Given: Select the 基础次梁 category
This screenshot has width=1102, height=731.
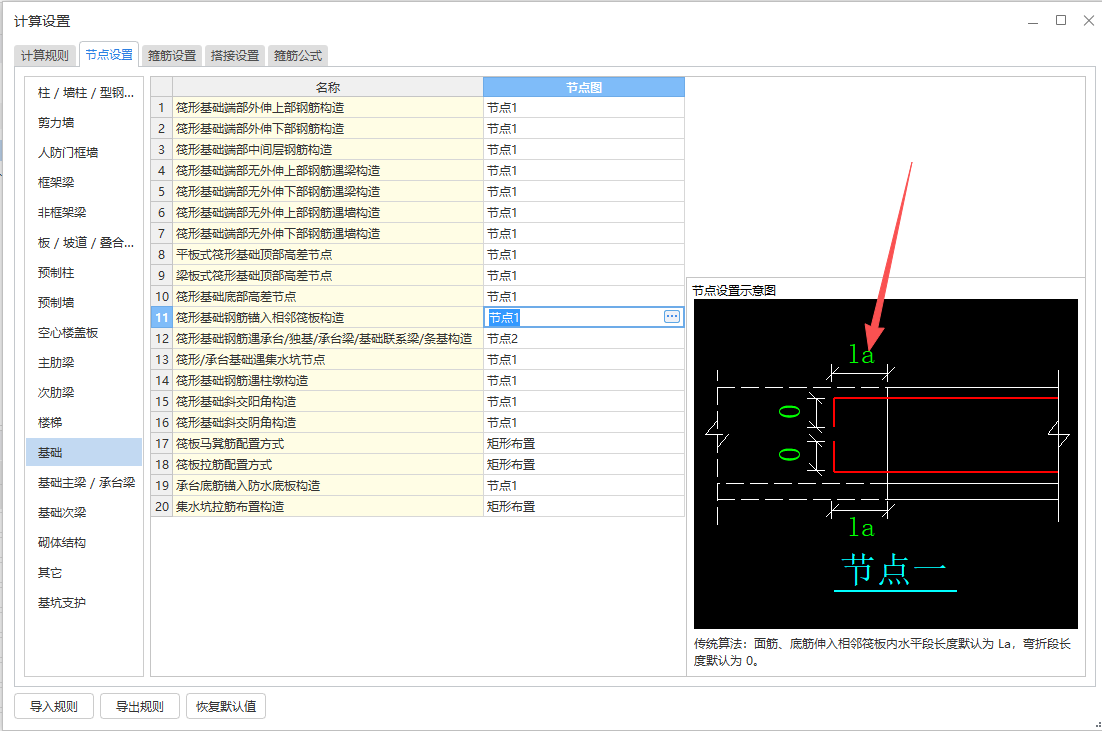Looking at the screenshot, I should [x=84, y=512].
